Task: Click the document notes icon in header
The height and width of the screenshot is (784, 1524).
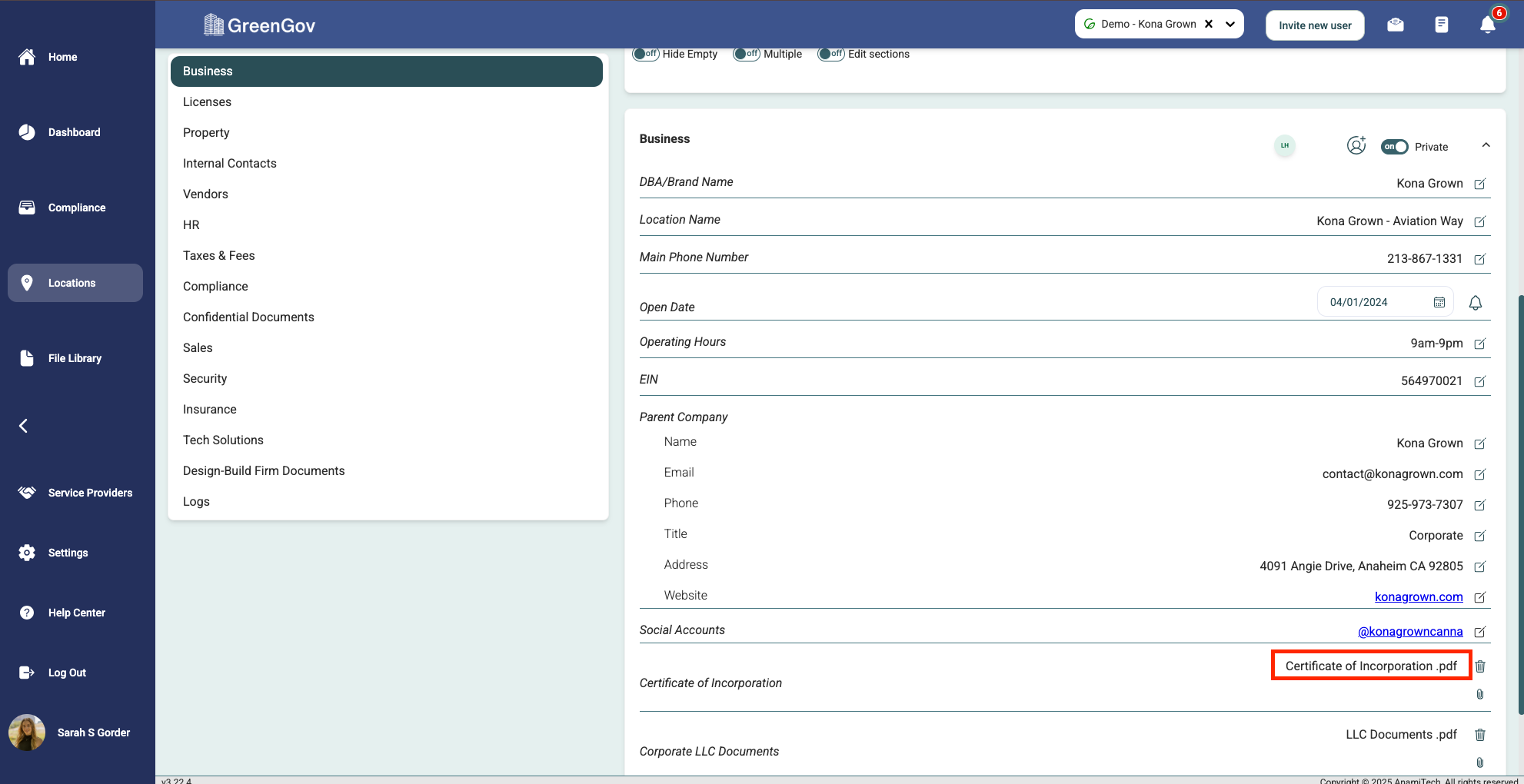Action: (1442, 25)
